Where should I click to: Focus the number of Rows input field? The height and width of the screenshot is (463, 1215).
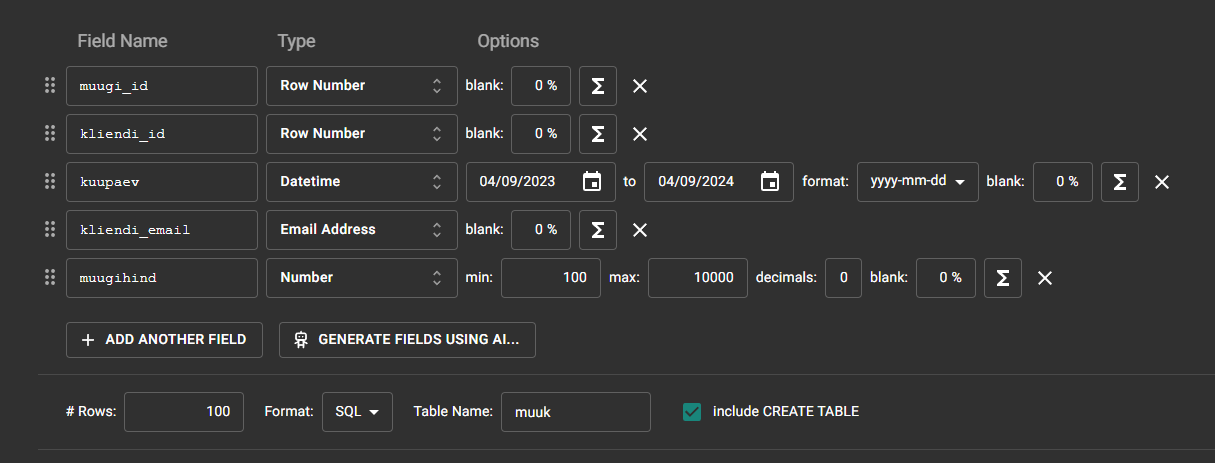pos(184,411)
